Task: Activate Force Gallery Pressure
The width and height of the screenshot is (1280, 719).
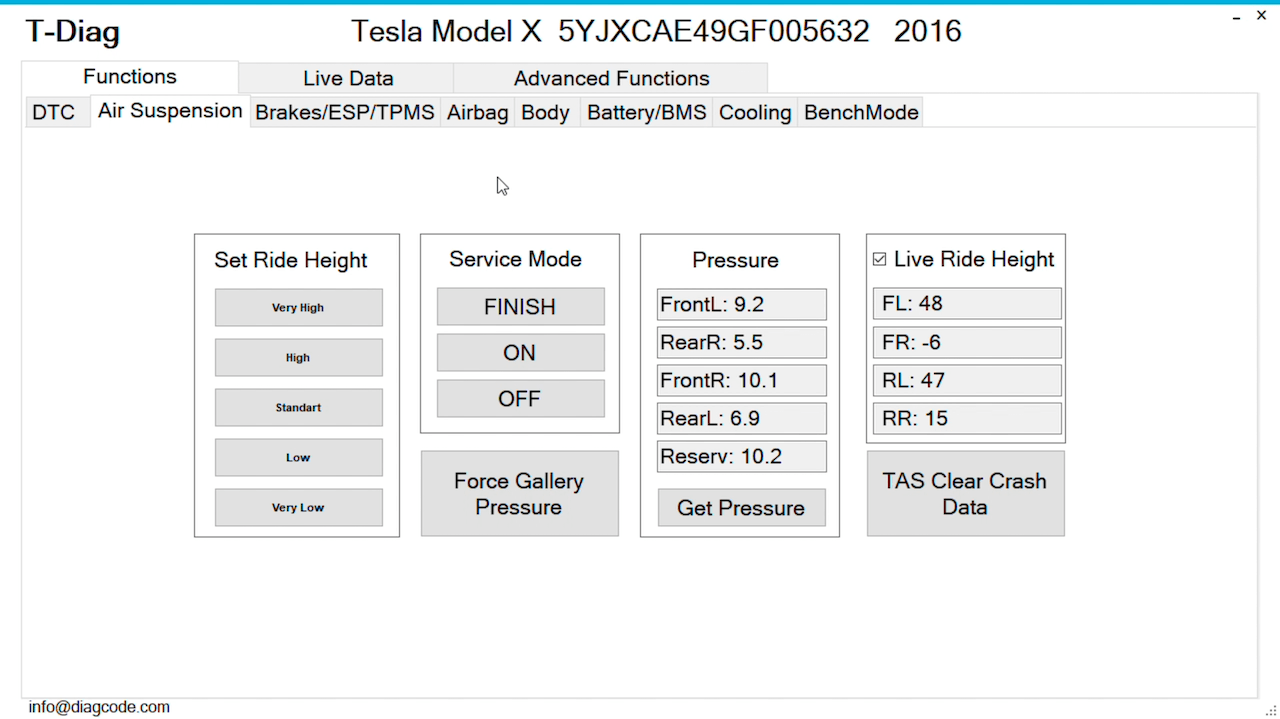Action: [519, 493]
